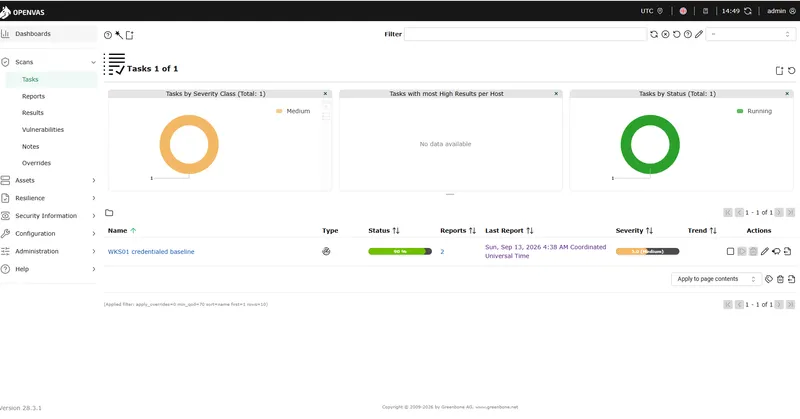Open the saved filter dropdown
The width and height of the screenshot is (800, 419).
(x=750, y=34)
